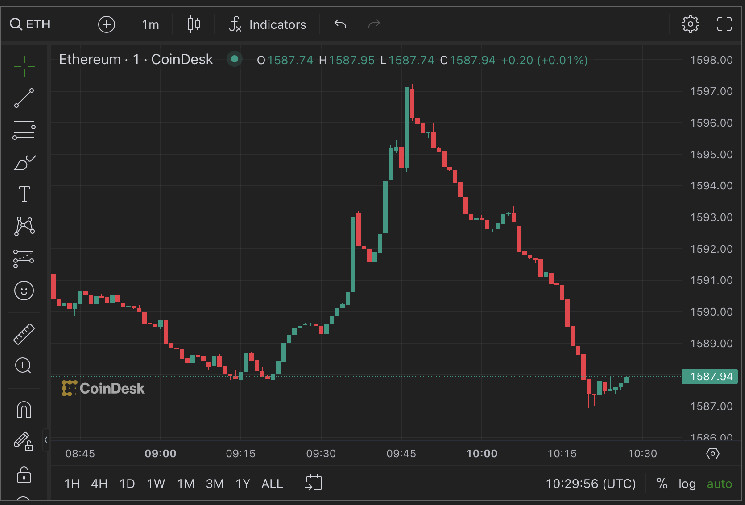Toggle stay in drawing mode
The height and width of the screenshot is (505, 745).
pos(23,441)
